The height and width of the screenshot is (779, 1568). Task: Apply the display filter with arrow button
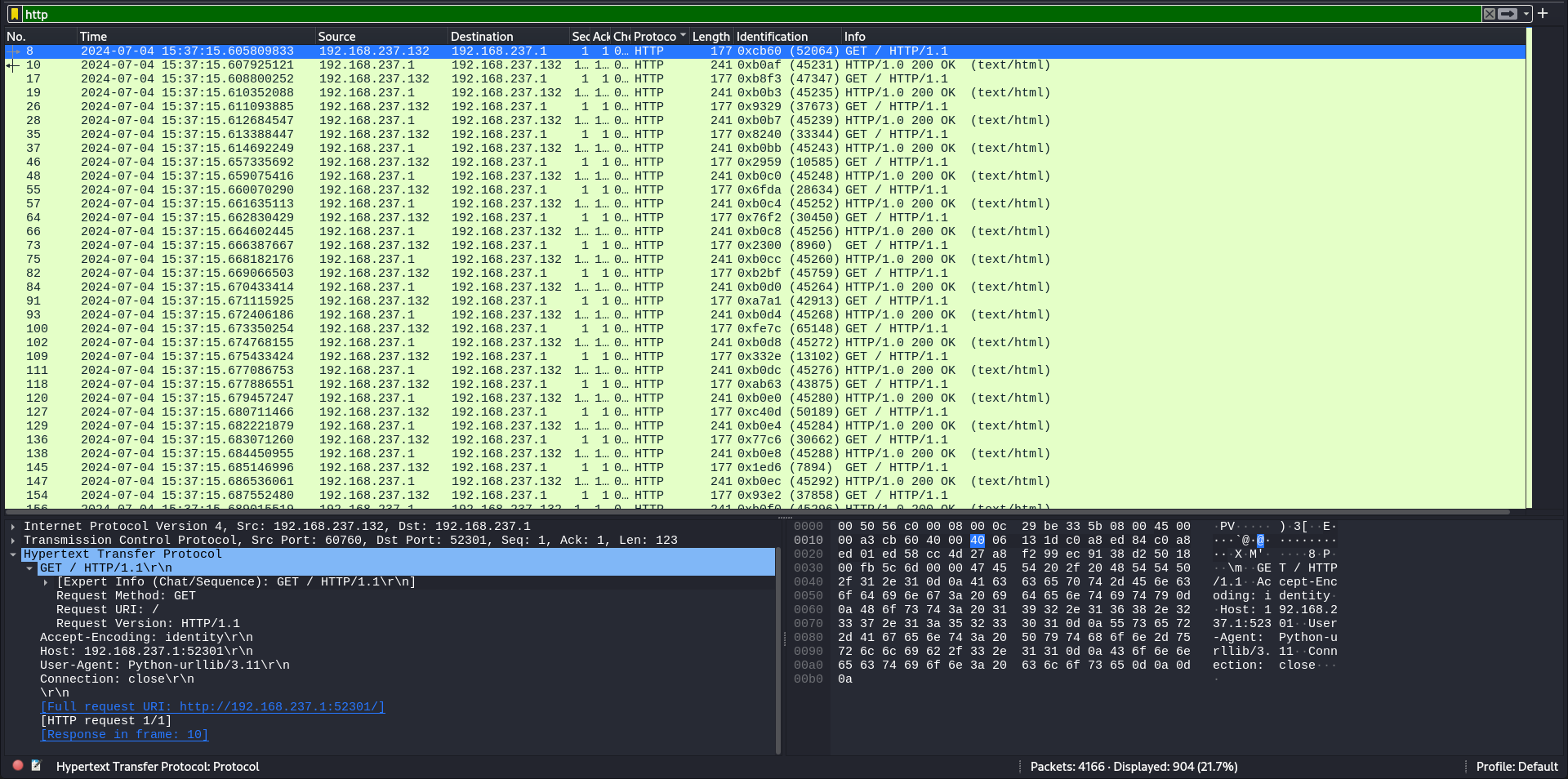click(x=1508, y=14)
